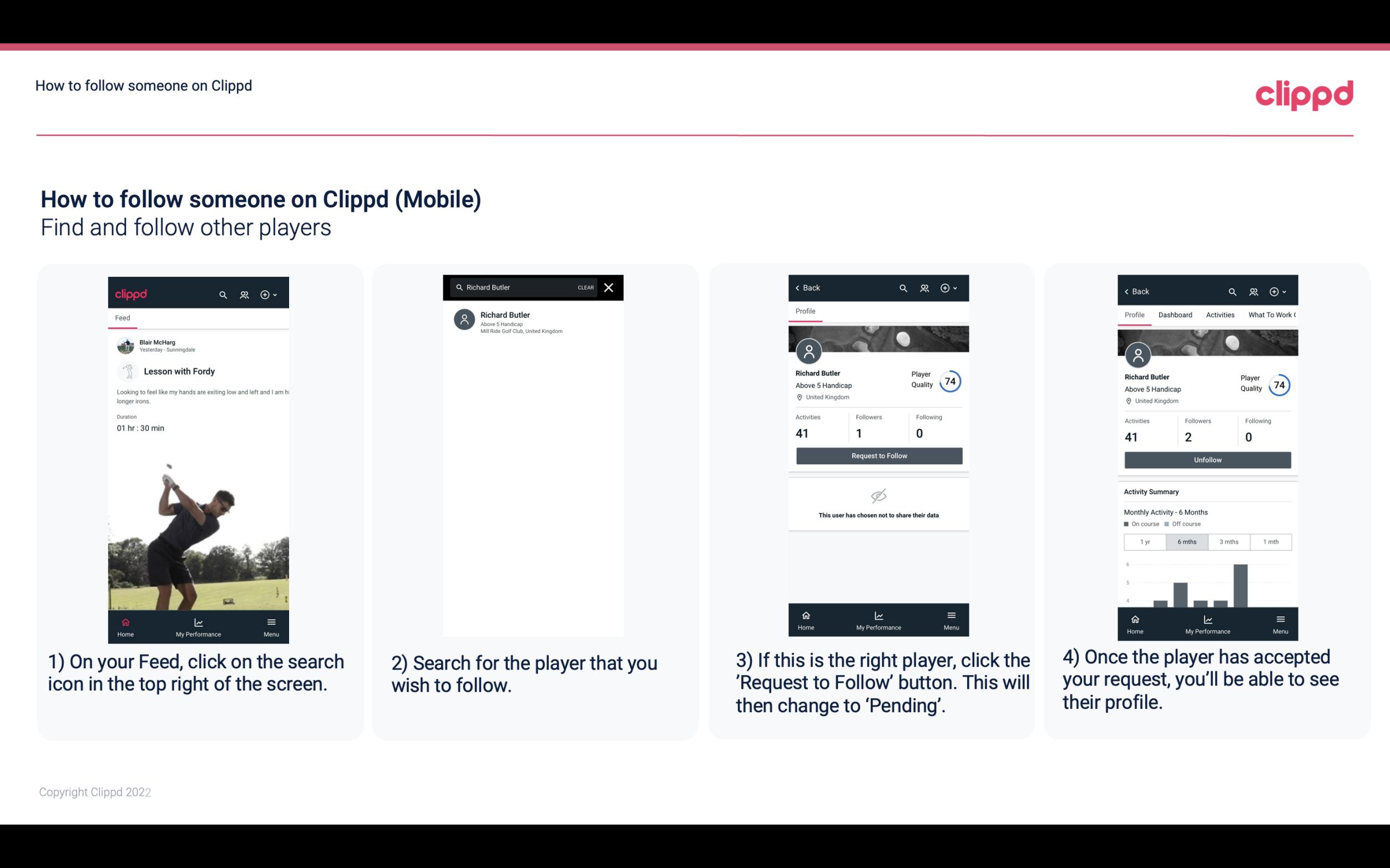This screenshot has height=868, width=1390.
Task: Select the Profile tab on player page
Action: [x=806, y=311]
